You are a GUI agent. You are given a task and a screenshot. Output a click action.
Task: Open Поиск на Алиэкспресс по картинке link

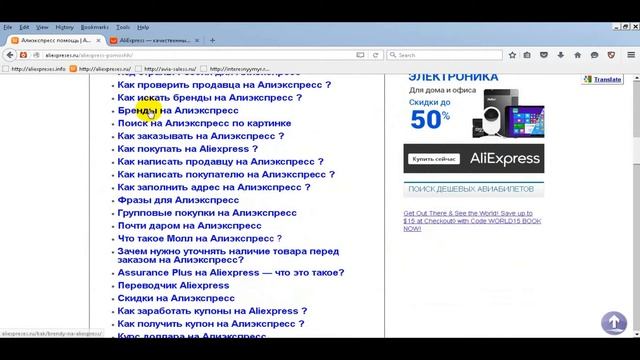204,123
